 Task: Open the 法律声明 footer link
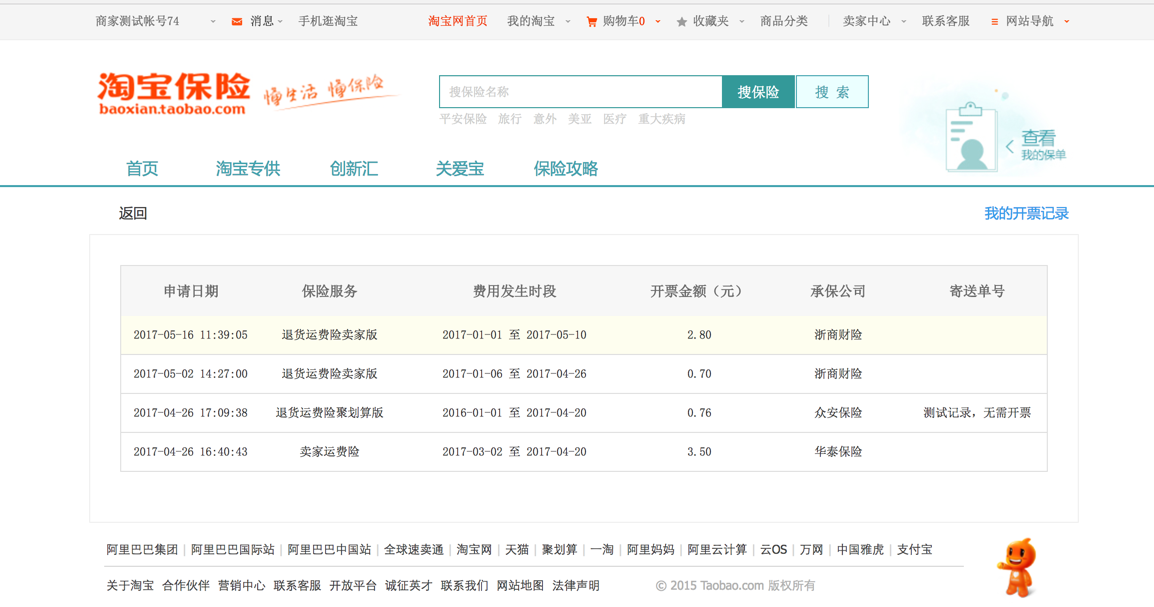click(576, 586)
